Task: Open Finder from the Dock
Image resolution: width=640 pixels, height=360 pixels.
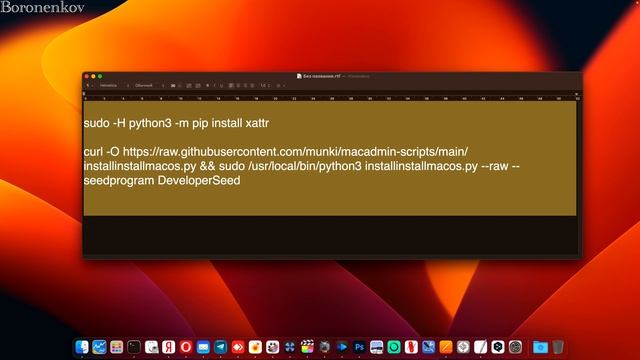Action: 82,347
